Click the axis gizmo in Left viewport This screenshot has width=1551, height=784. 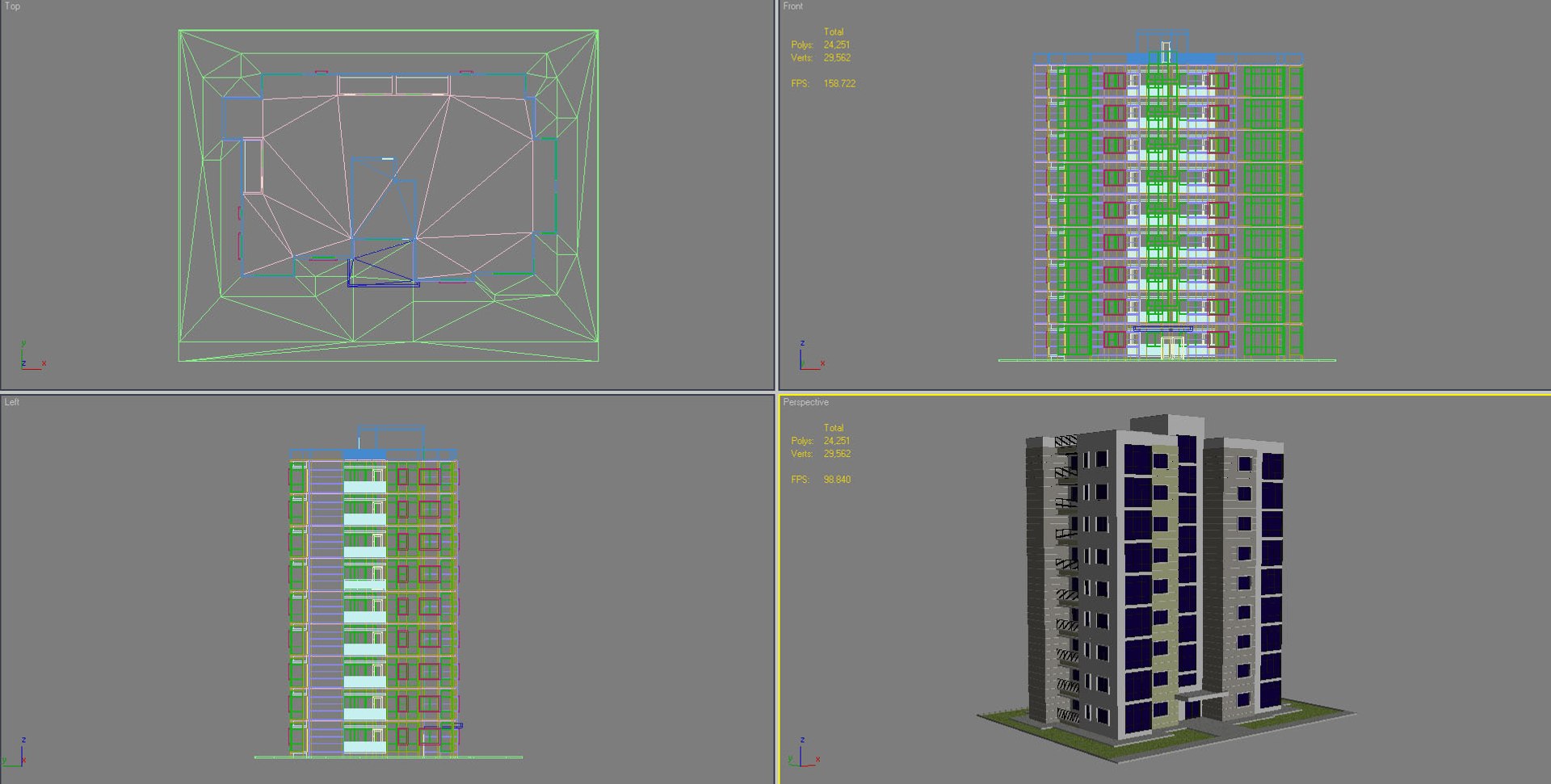(x=16, y=751)
